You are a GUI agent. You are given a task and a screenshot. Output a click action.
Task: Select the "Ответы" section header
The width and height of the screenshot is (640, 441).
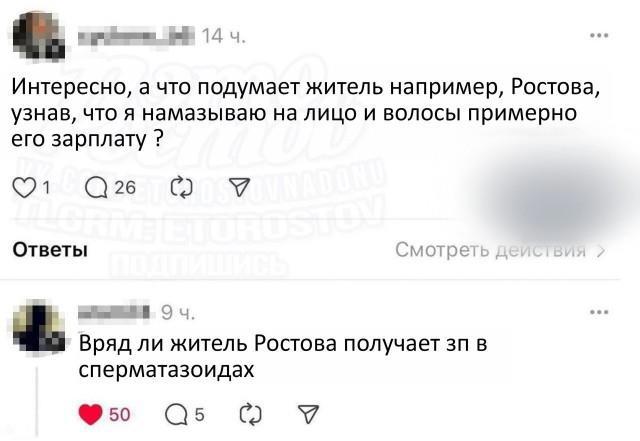tap(49, 249)
